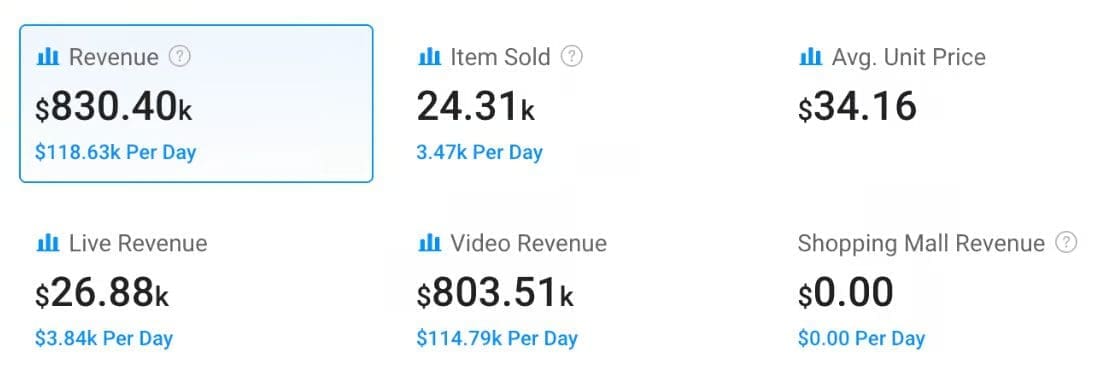
Task: Select the highlighted Revenue metric card
Action: 196,104
